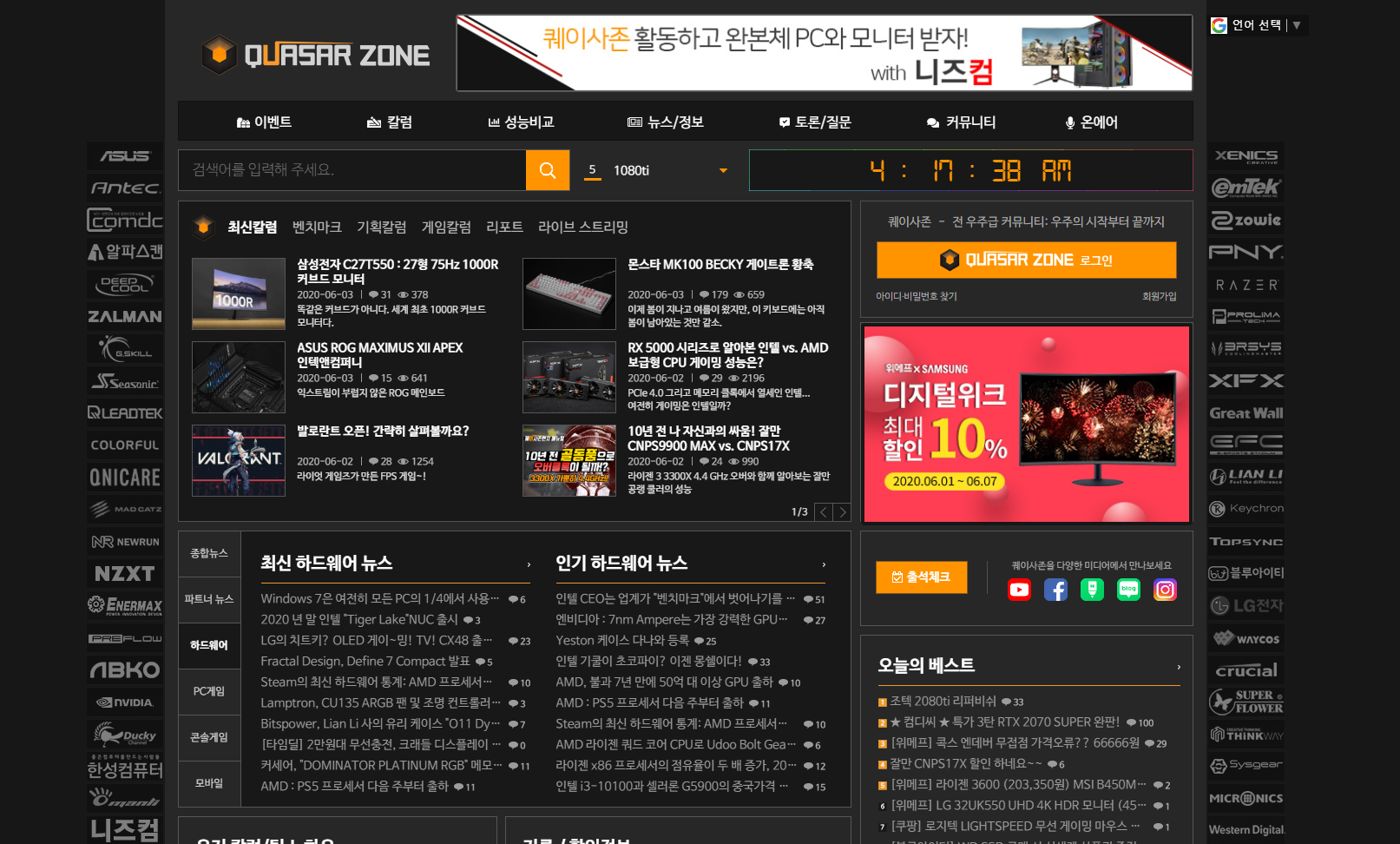
Task: Click the COLORFUL sponsor logo
Action: (125, 445)
